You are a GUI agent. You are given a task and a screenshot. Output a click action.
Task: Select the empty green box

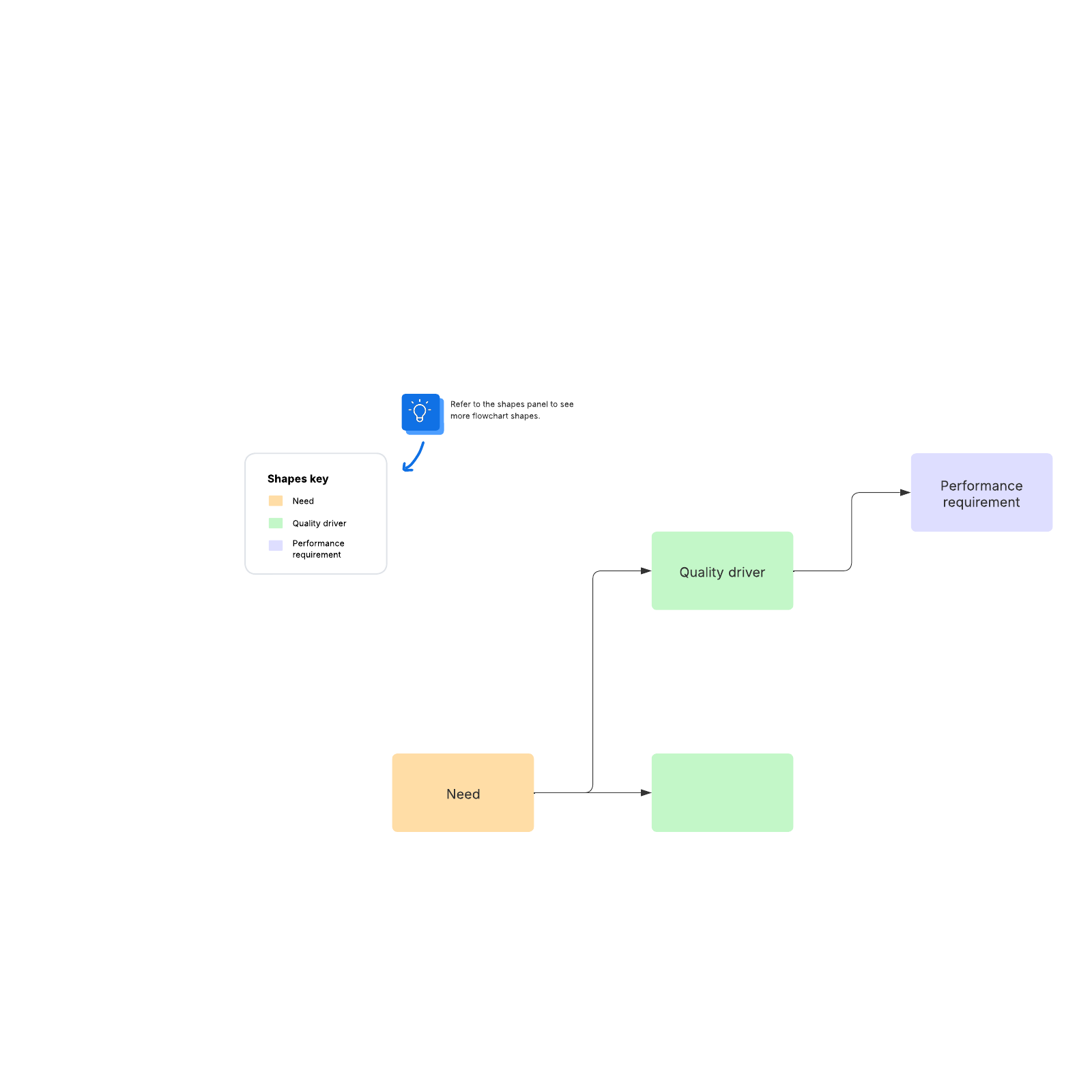click(x=722, y=792)
